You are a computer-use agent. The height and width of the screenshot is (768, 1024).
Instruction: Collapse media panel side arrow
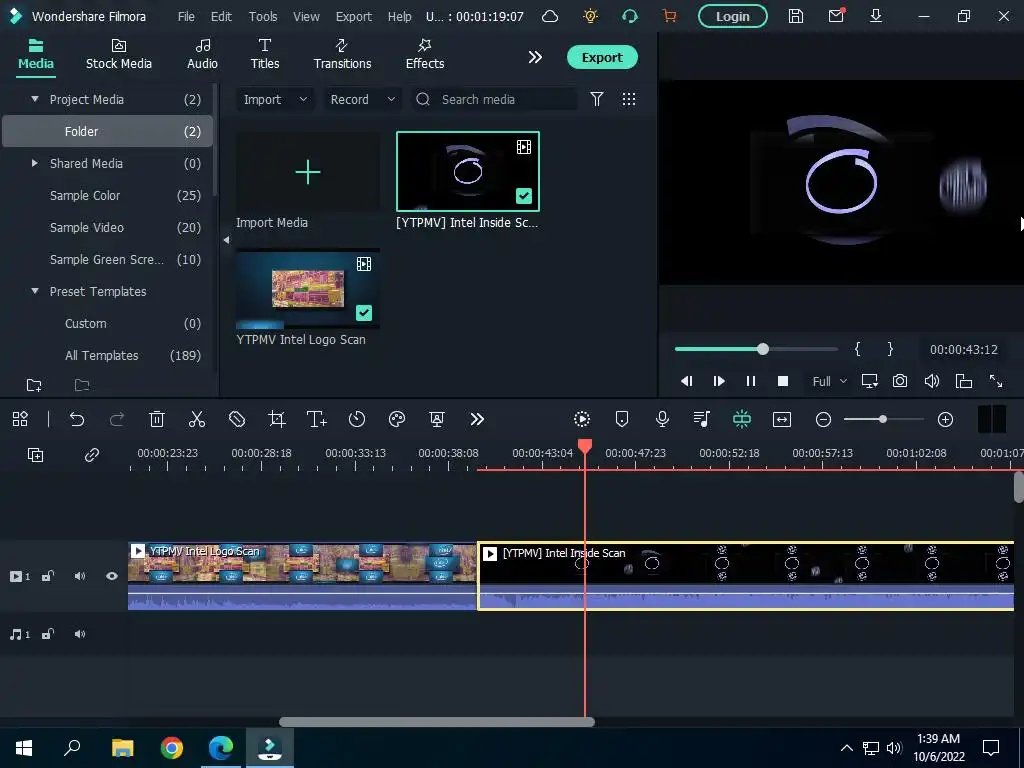point(226,240)
